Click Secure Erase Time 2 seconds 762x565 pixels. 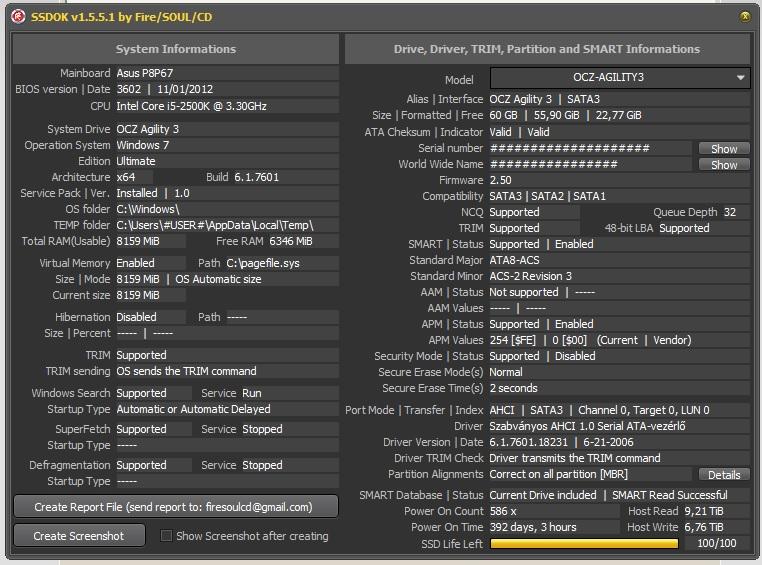pos(514,388)
